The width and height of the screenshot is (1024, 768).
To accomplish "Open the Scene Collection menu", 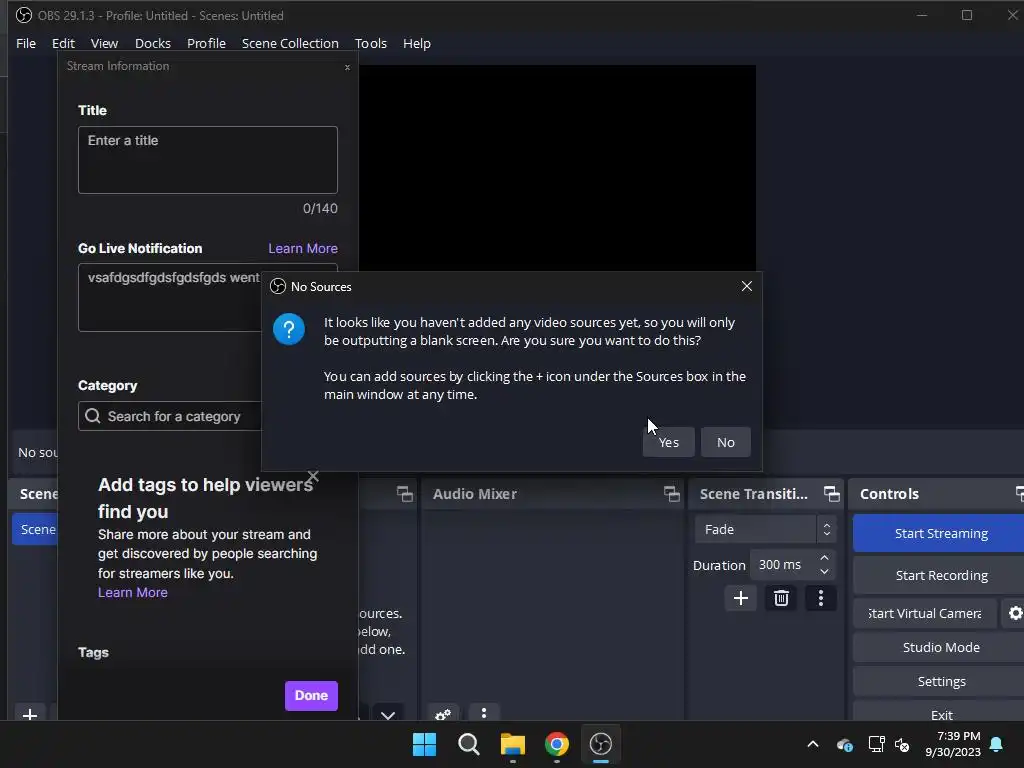I will point(290,43).
